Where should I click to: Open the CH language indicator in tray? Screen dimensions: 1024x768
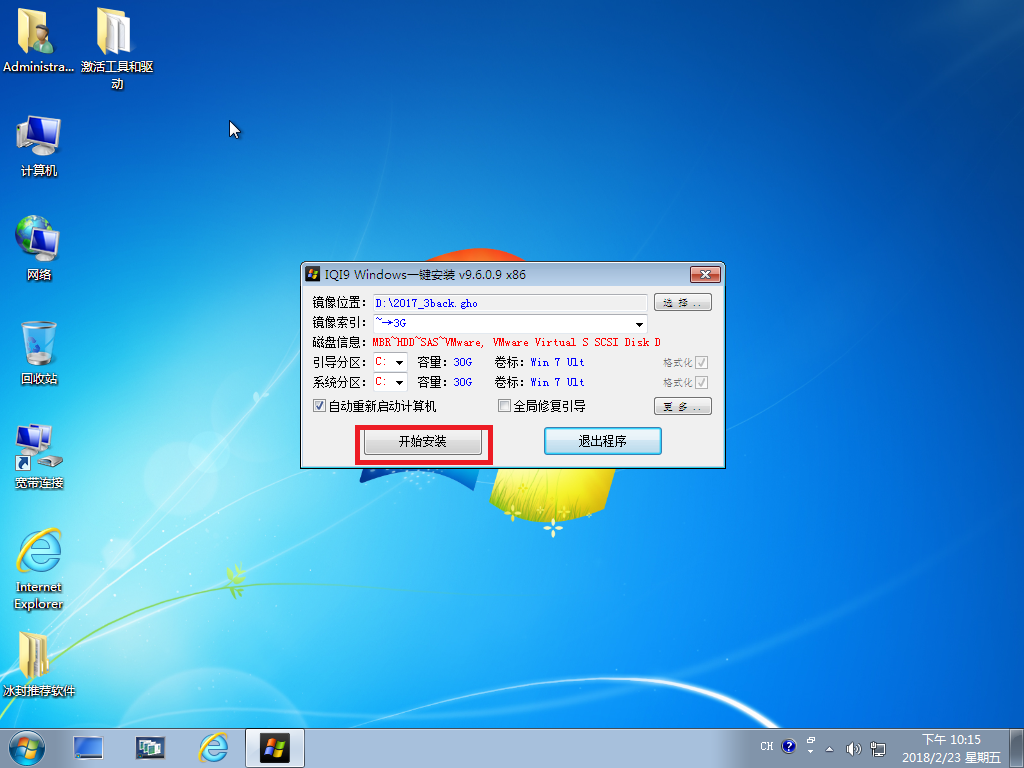[767, 746]
